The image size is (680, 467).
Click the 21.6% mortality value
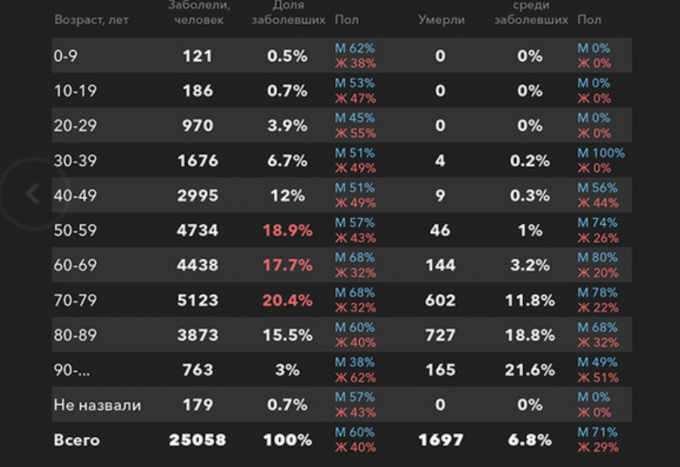[529, 369]
